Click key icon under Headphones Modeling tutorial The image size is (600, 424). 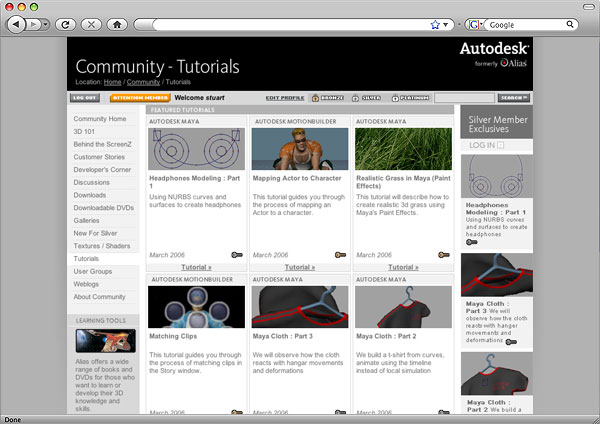[x=235, y=255]
